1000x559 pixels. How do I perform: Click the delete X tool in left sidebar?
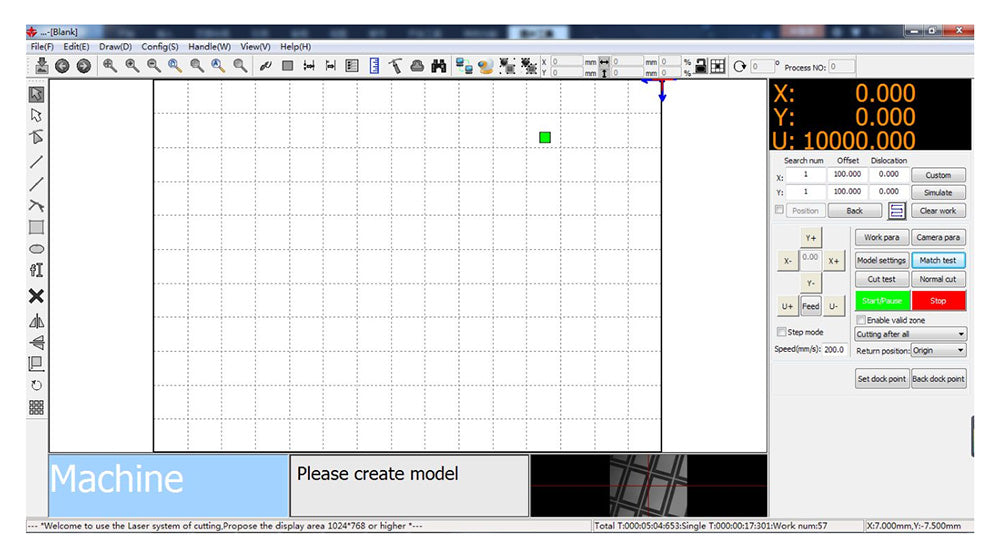(x=36, y=296)
